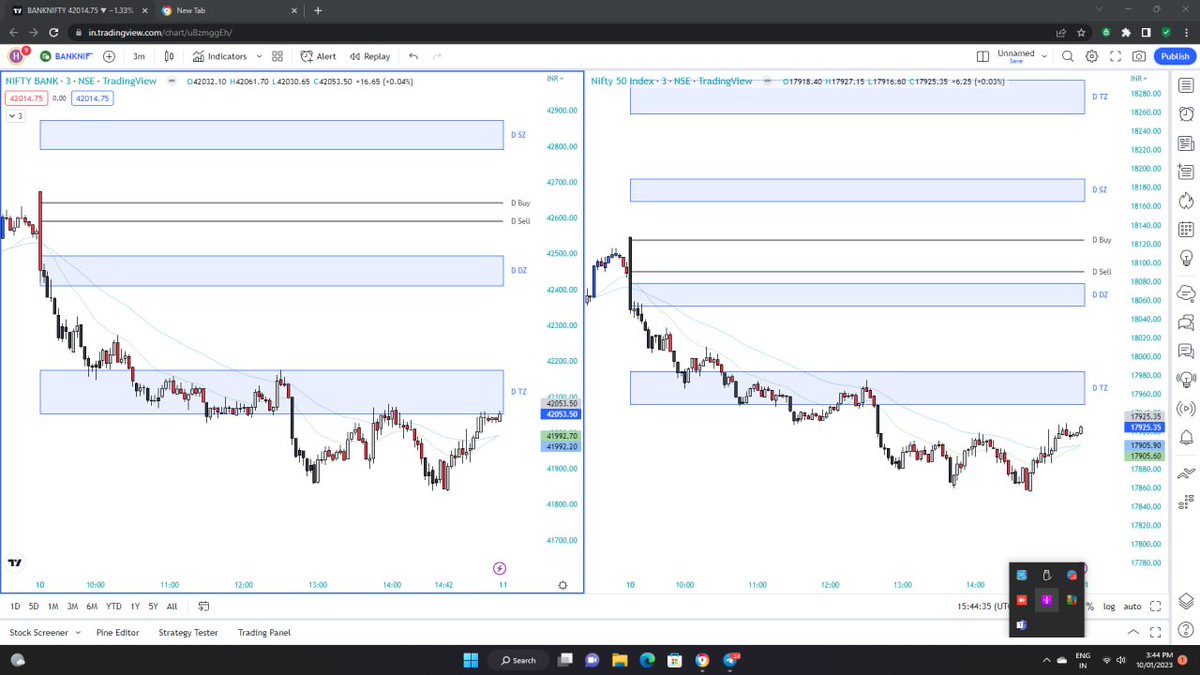Select the 5D date range
This screenshot has height=675, width=1200.
(33, 606)
